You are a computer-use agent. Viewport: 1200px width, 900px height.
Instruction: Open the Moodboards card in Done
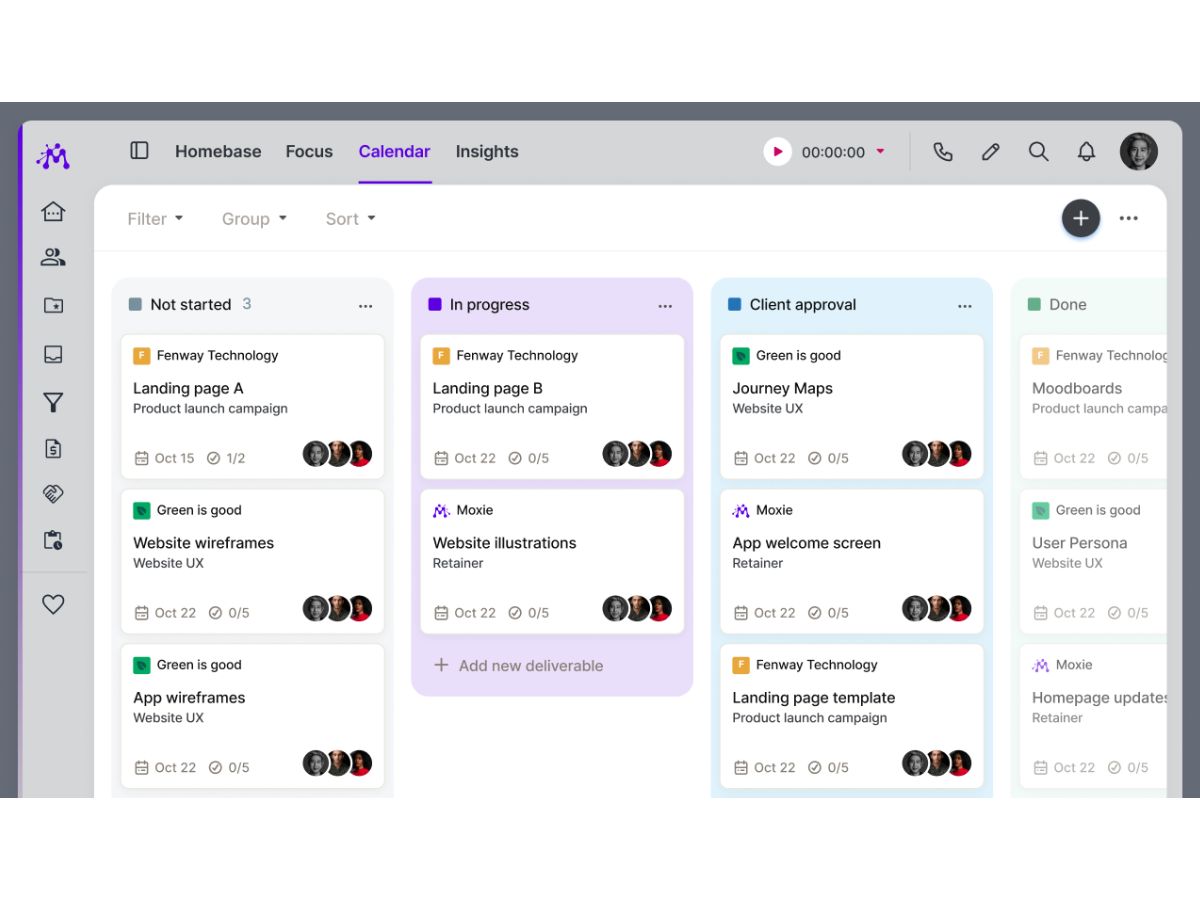tap(1093, 407)
